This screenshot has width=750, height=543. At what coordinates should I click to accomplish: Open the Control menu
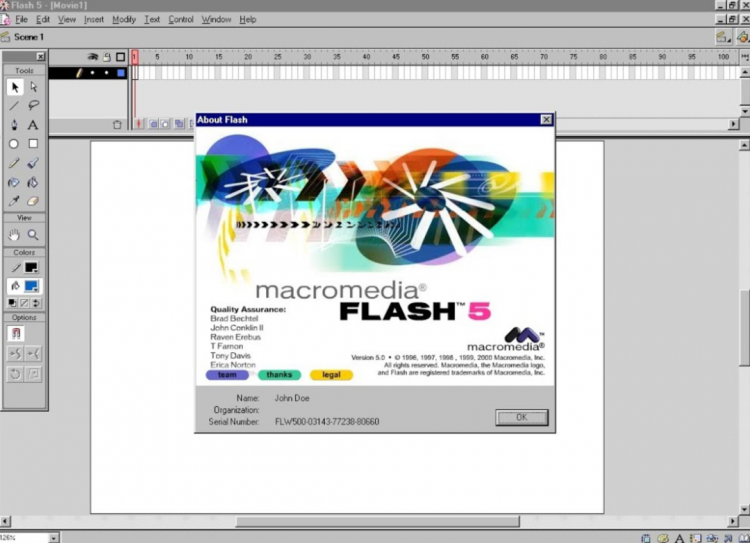point(180,20)
